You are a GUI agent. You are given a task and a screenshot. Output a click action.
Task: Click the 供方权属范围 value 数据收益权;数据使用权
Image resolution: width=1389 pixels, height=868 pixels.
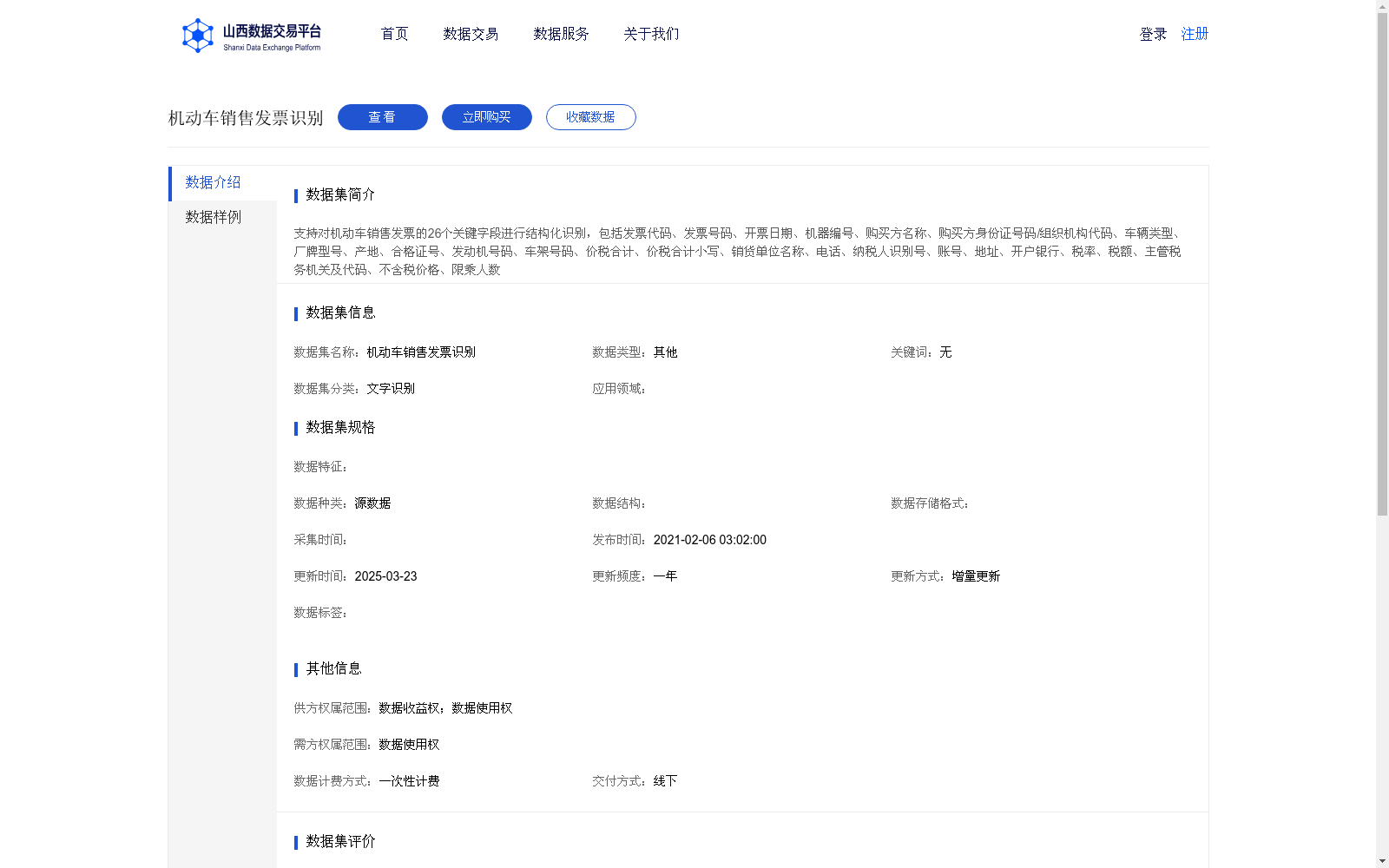tap(445, 708)
